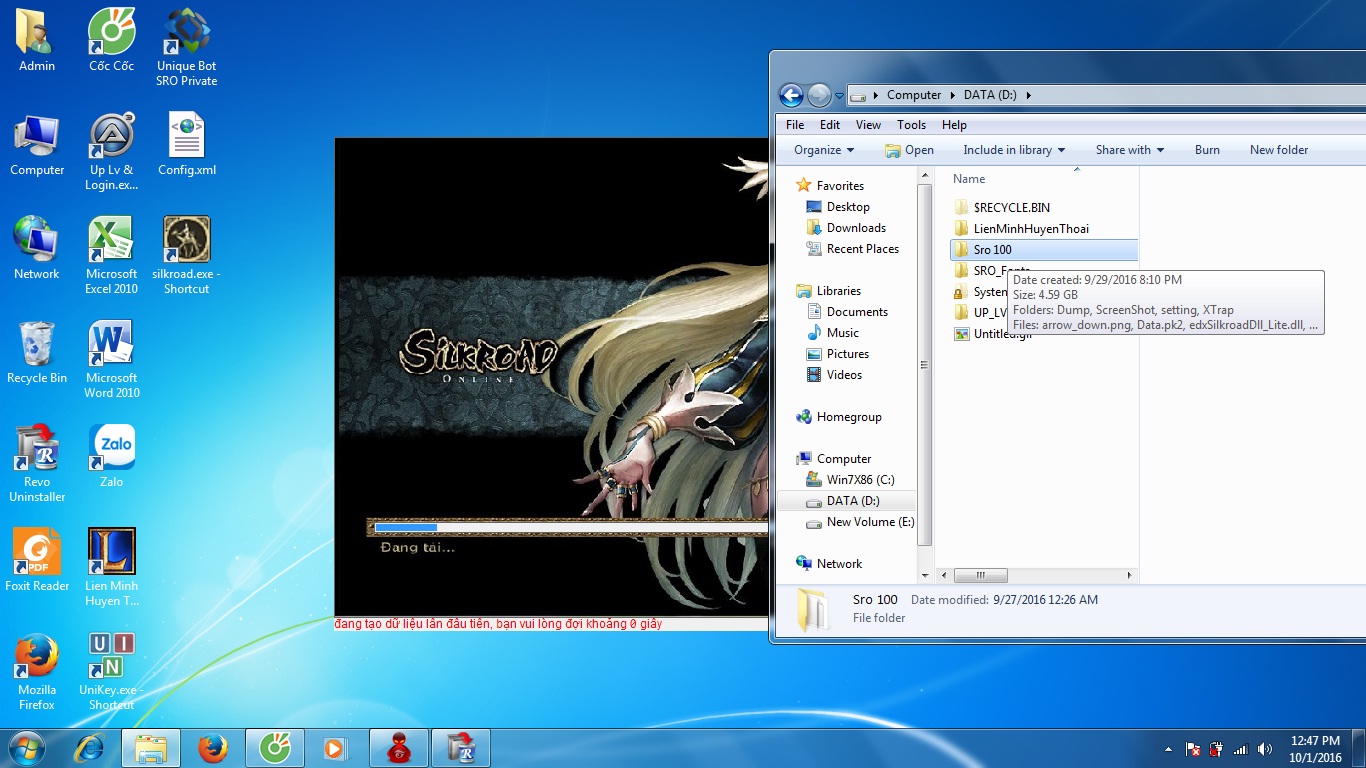Open media player taskbar icon
This screenshot has height=768, width=1366.
(x=335, y=748)
